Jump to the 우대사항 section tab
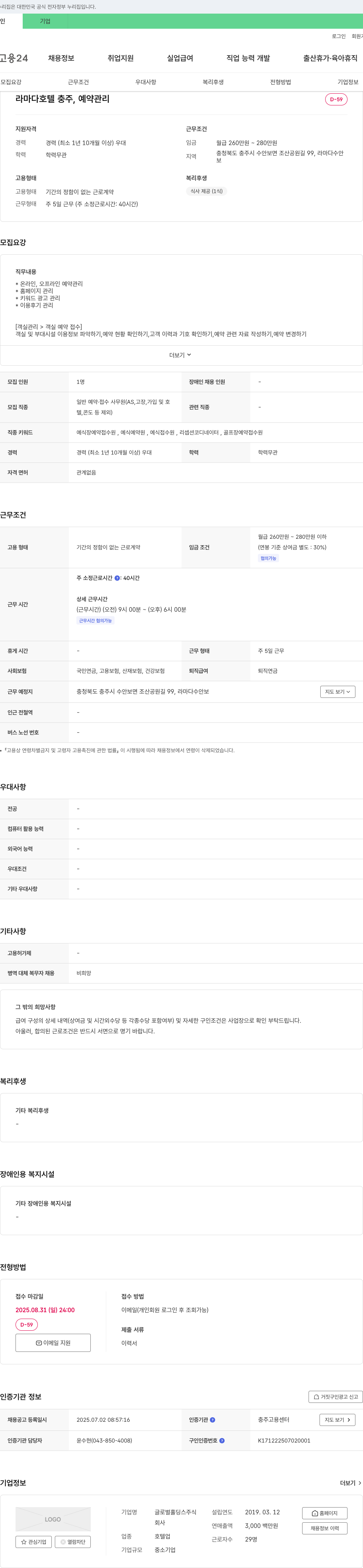 tap(146, 82)
